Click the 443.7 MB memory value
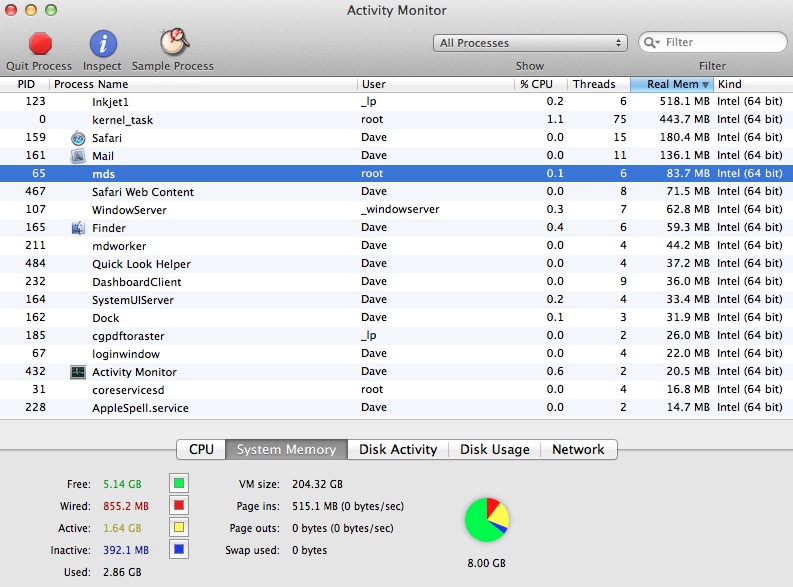 point(684,119)
